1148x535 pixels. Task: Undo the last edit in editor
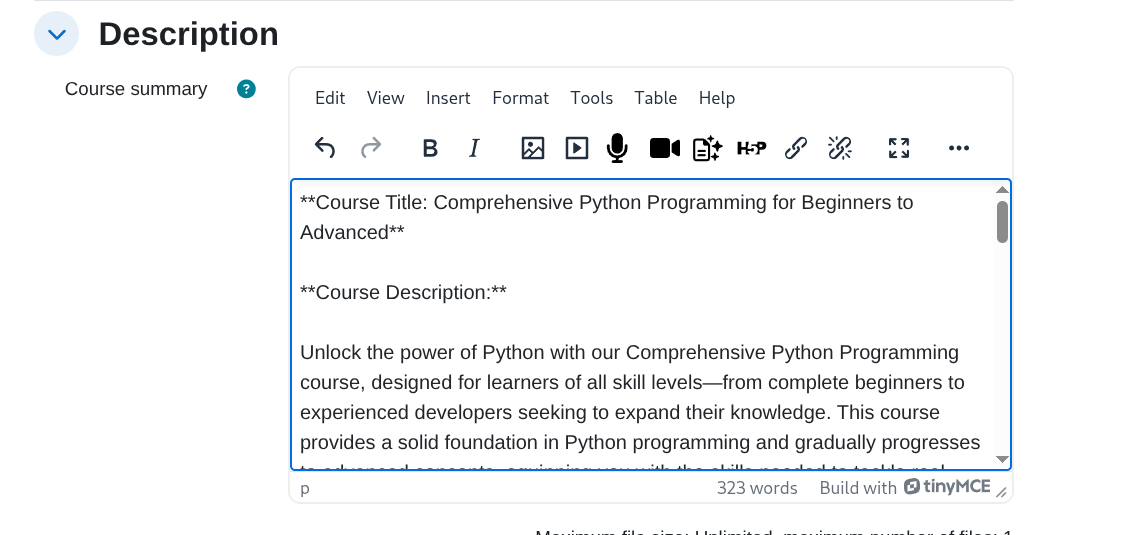(325, 148)
